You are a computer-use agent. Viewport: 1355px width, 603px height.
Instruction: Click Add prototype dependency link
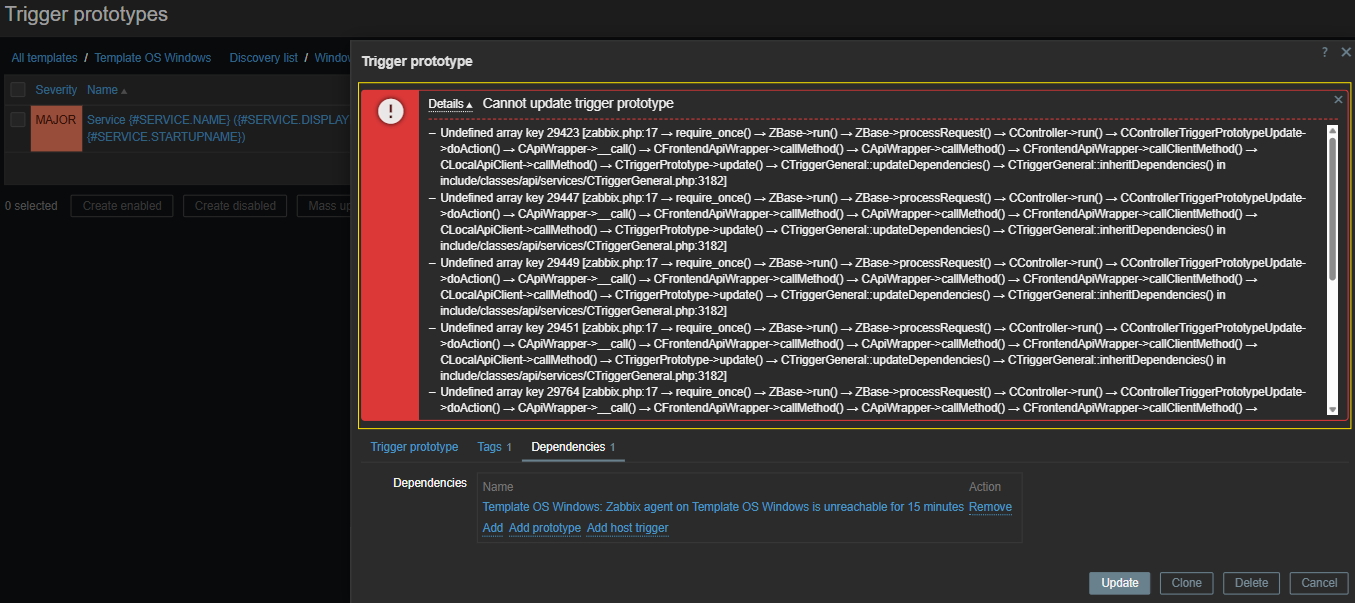coord(544,528)
